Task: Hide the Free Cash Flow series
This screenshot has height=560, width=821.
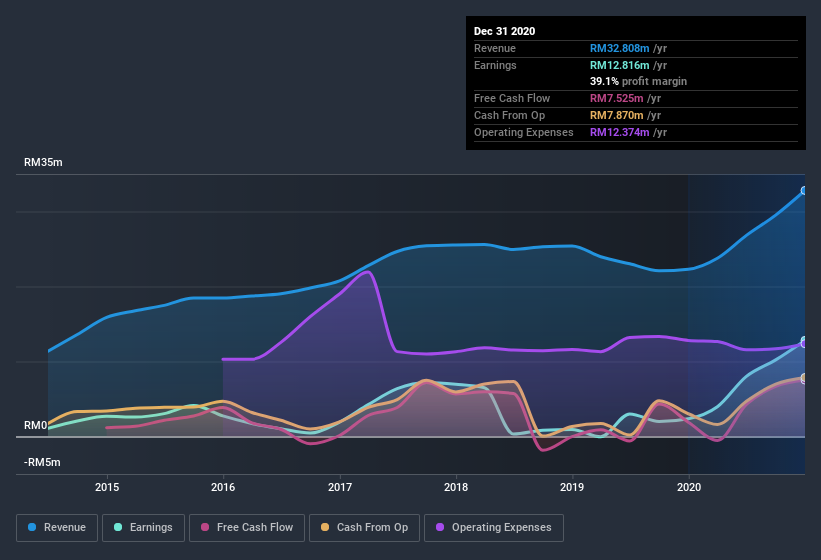Action: click(x=246, y=527)
